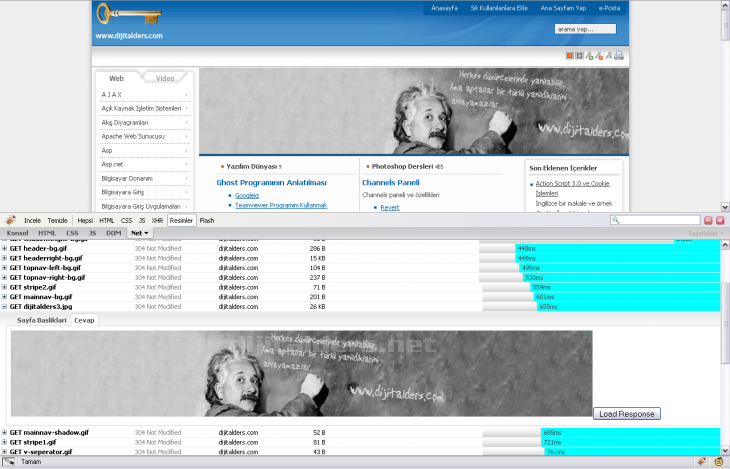Enable the Flash request filter
This screenshot has width=730, height=469.
[206, 220]
